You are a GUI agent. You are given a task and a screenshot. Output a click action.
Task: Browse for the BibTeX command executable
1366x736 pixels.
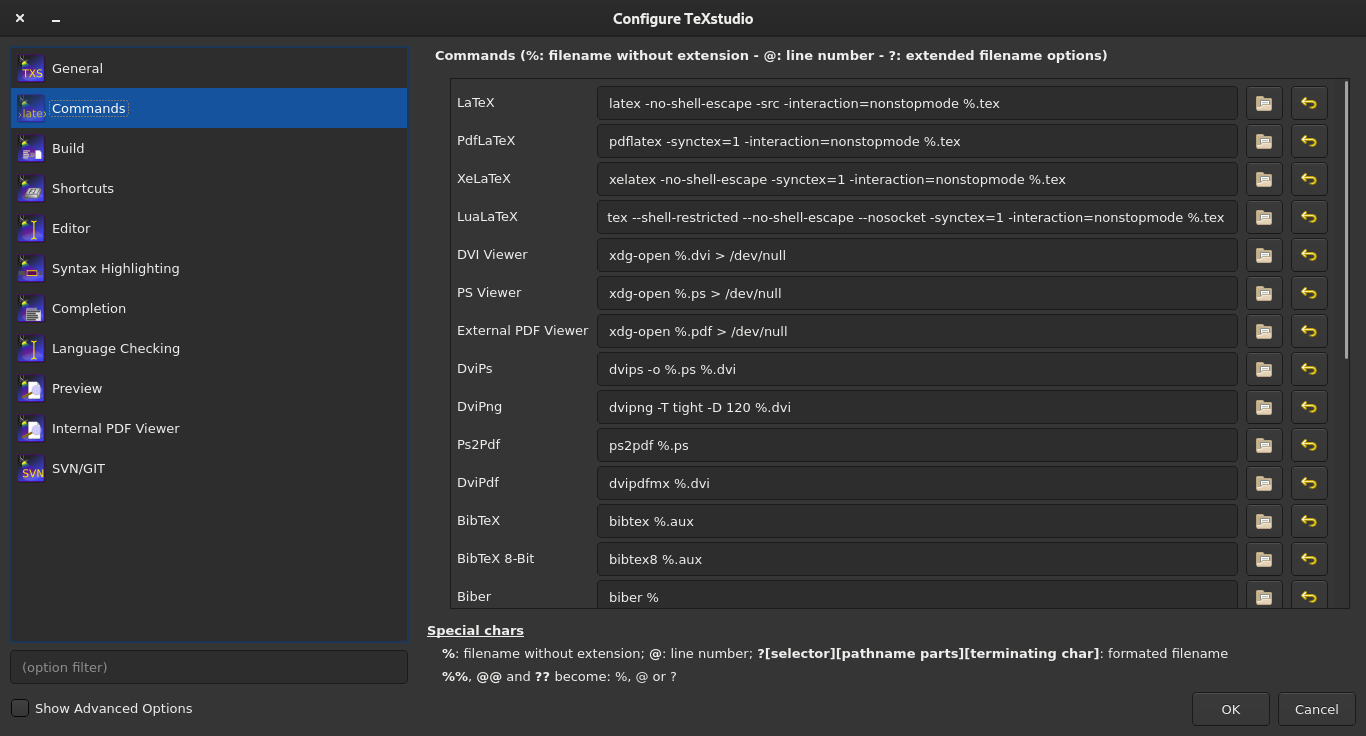click(x=1264, y=521)
